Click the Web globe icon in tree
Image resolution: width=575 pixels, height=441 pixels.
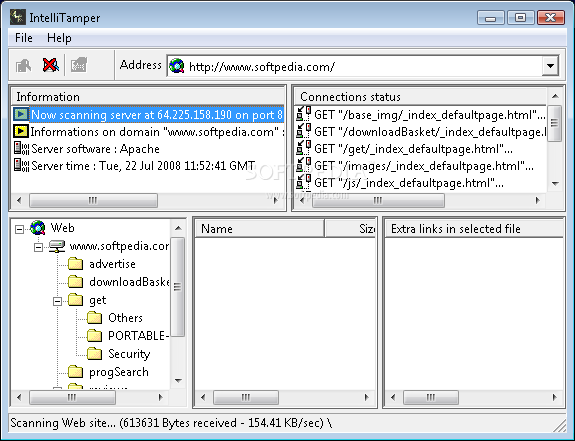click(38, 228)
